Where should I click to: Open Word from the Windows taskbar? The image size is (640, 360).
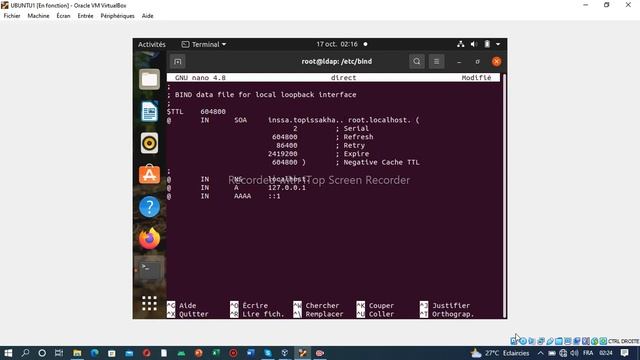point(251,353)
